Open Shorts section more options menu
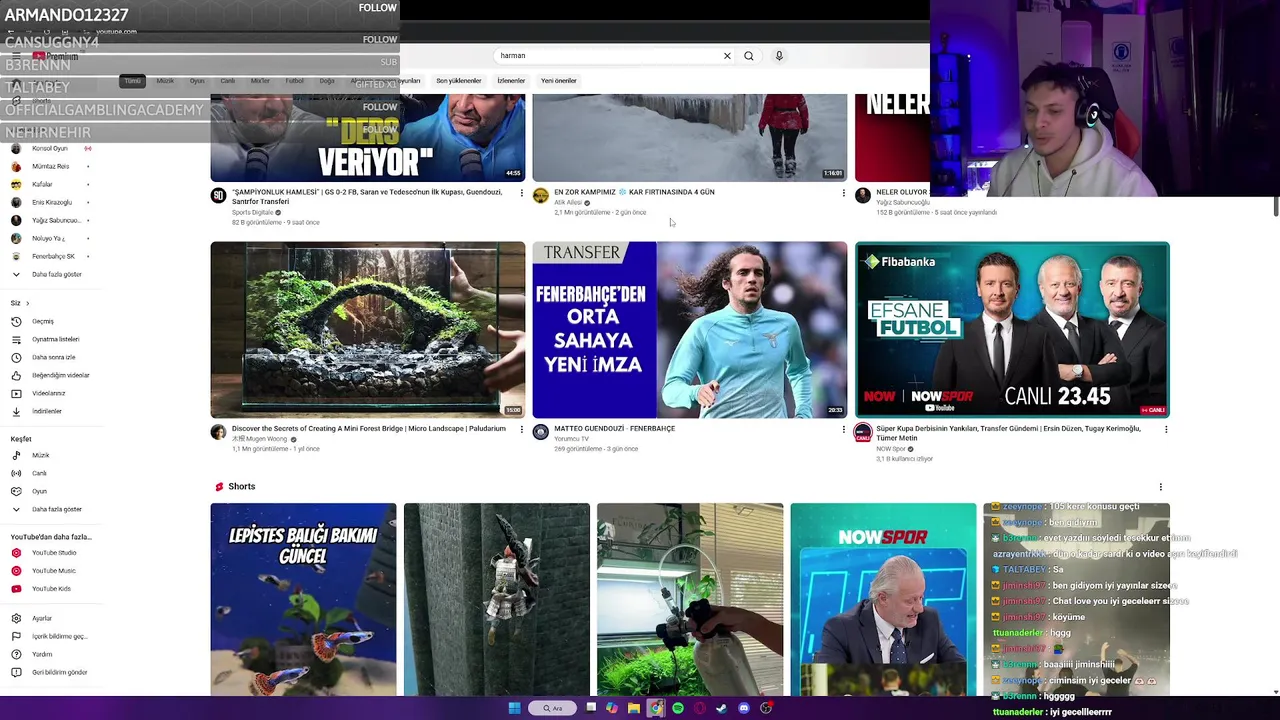1280x720 pixels. (1160, 487)
